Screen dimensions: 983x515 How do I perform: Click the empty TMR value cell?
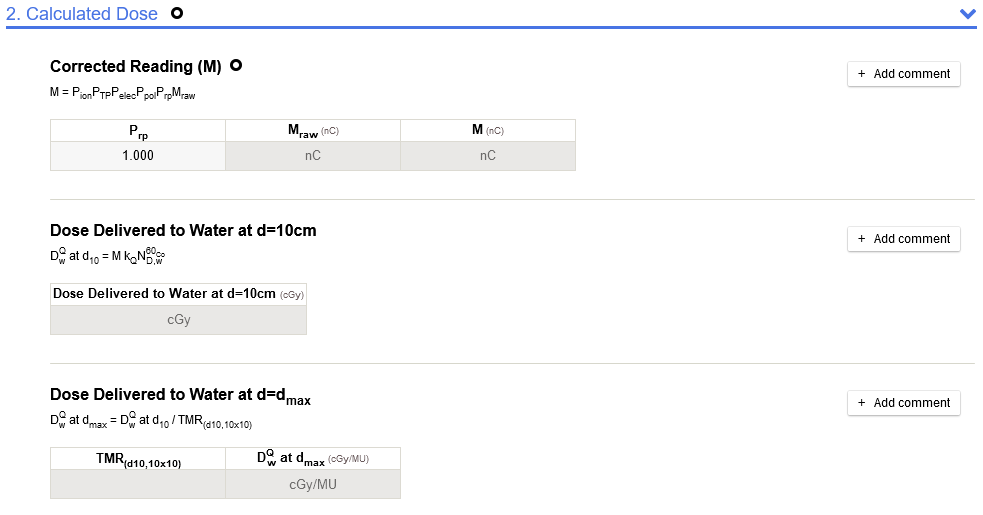click(138, 484)
